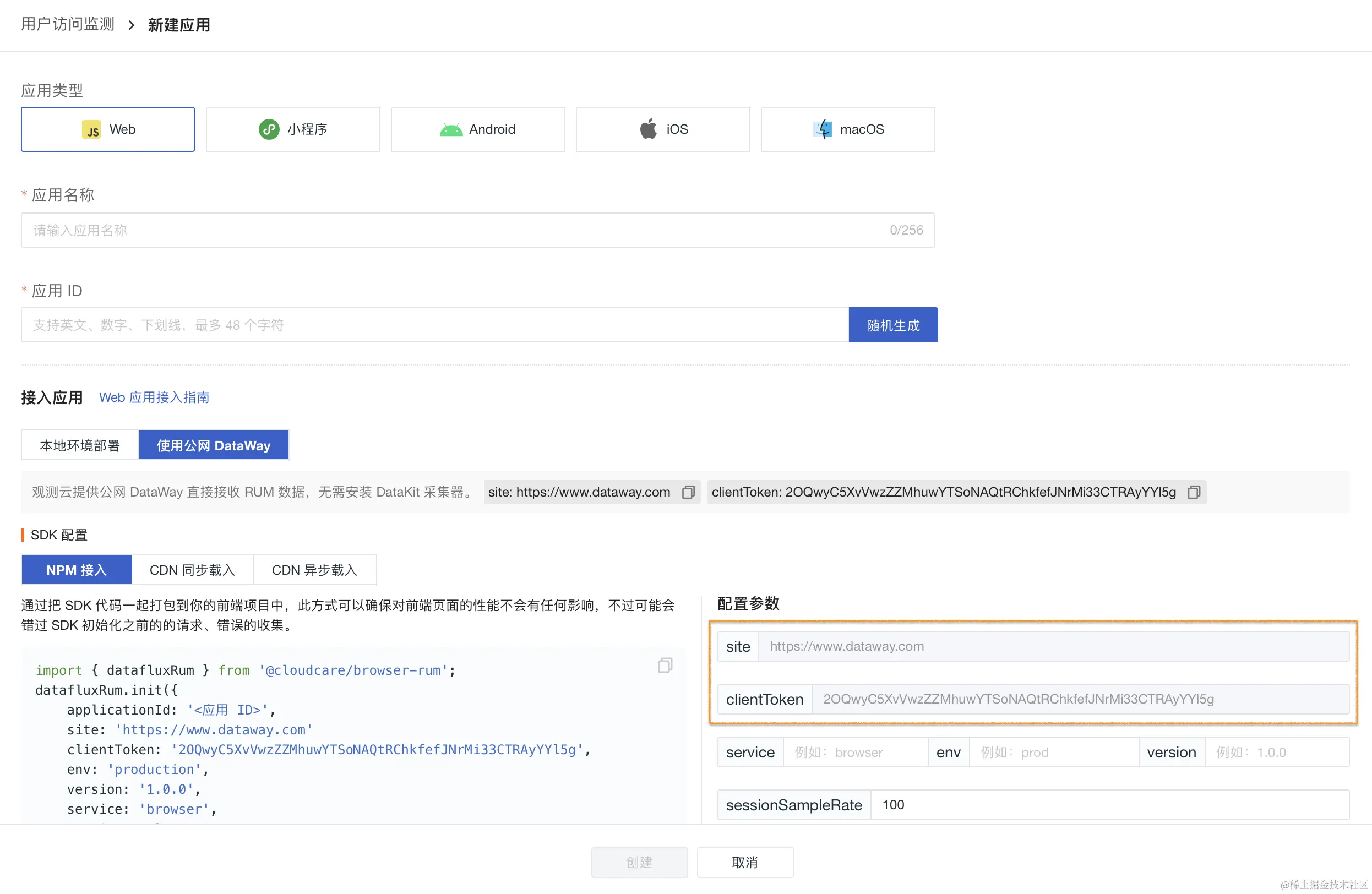The width and height of the screenshot is (1372, 894).
Task: Edit the sessionSampleRate value field
Action: [x=1109, y=805]
